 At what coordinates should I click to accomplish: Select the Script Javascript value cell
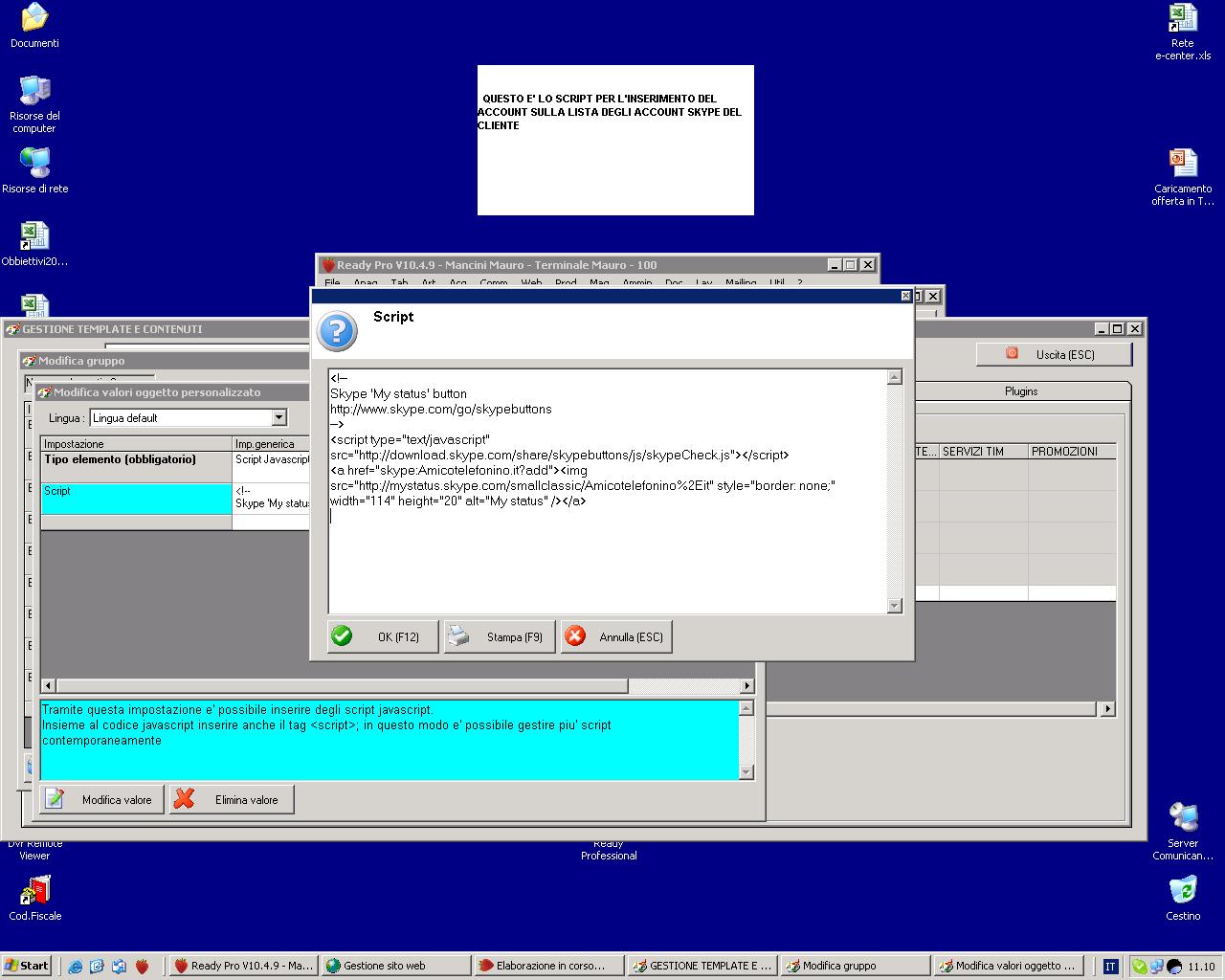click(272, 467)
